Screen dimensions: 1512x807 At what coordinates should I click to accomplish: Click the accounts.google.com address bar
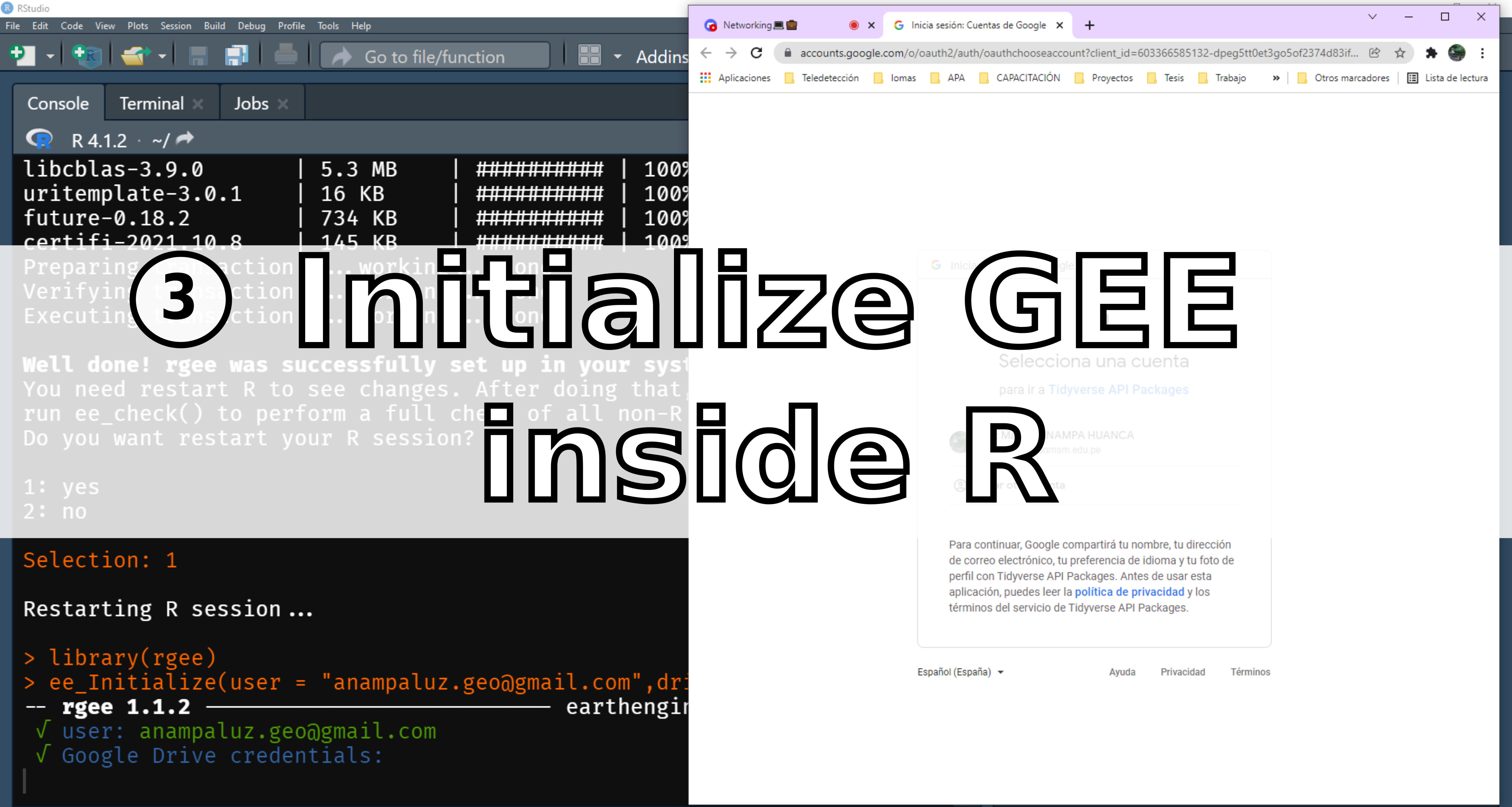1079,53
